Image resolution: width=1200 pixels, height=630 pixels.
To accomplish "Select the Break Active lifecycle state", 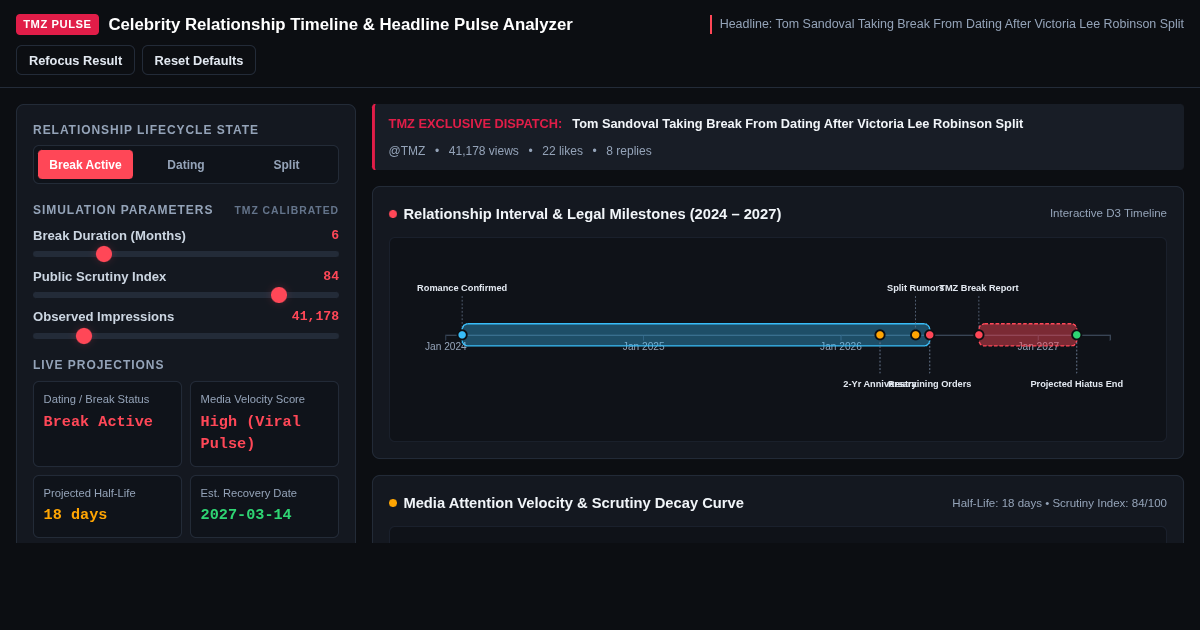I will (85, 165).
